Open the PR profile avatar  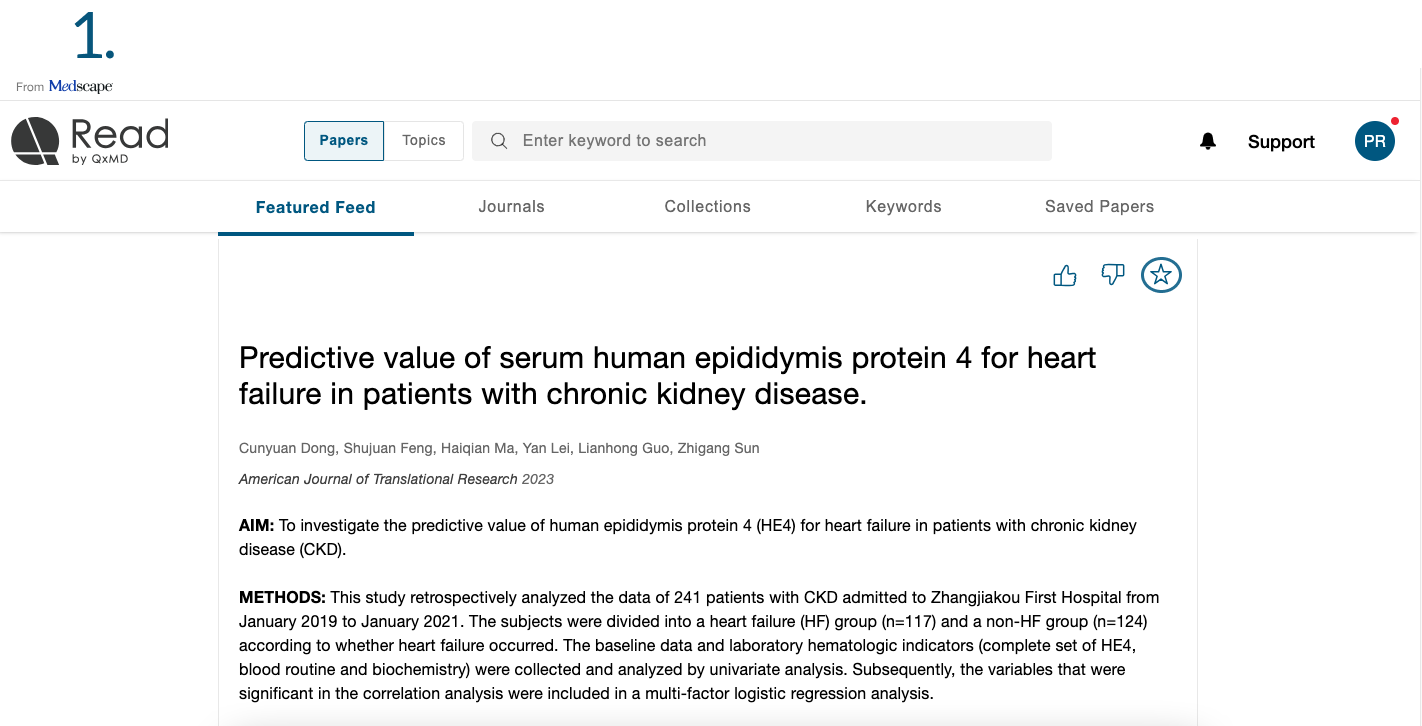tap(1375, 141)
